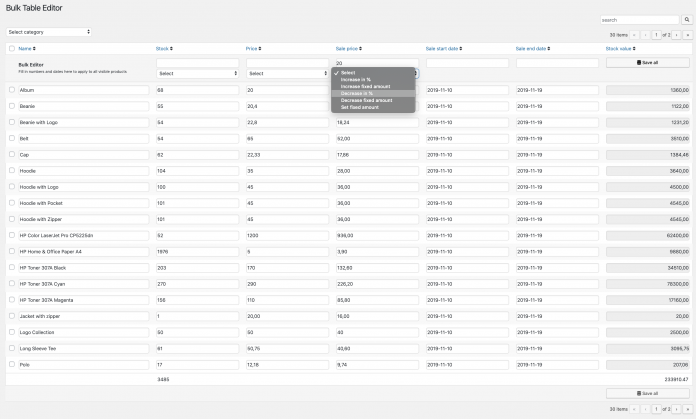Click the bulk Sale end date field
This screenshot has width=696, height=419.
click(558, 63)
